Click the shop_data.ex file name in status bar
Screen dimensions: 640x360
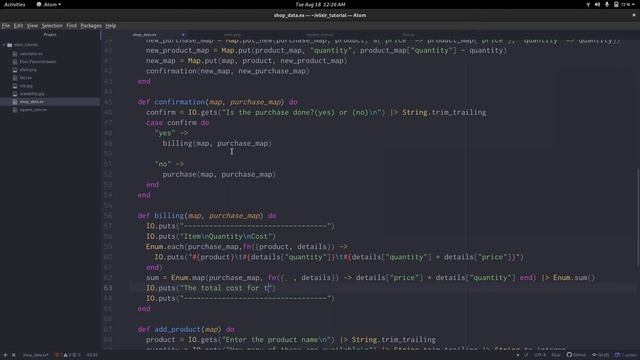pyautogui.click(x=36, y=355)
